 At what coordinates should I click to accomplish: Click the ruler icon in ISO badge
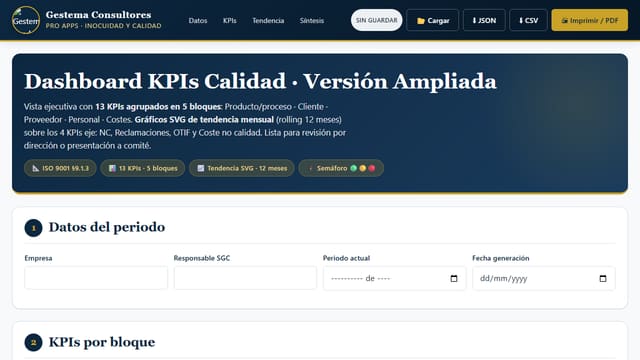36,168
